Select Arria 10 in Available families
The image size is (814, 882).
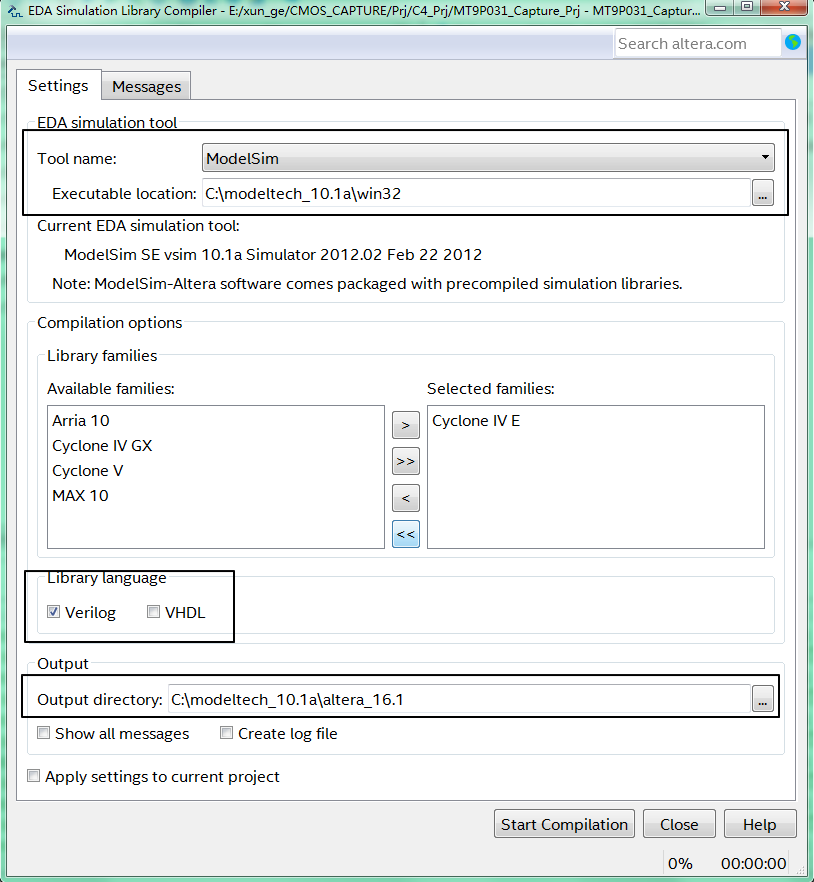coord(81,421)
